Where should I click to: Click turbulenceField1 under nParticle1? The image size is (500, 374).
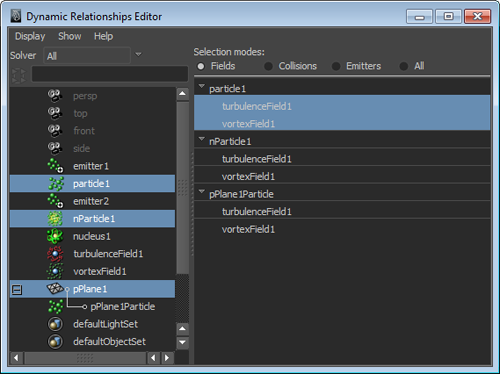tap(257, 159)
